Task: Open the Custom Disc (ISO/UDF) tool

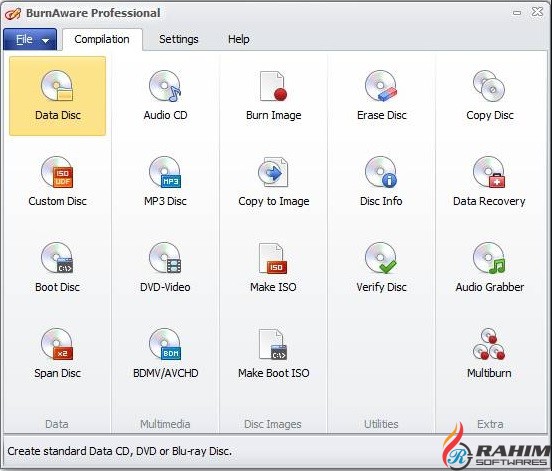Action: click(57, 182)
